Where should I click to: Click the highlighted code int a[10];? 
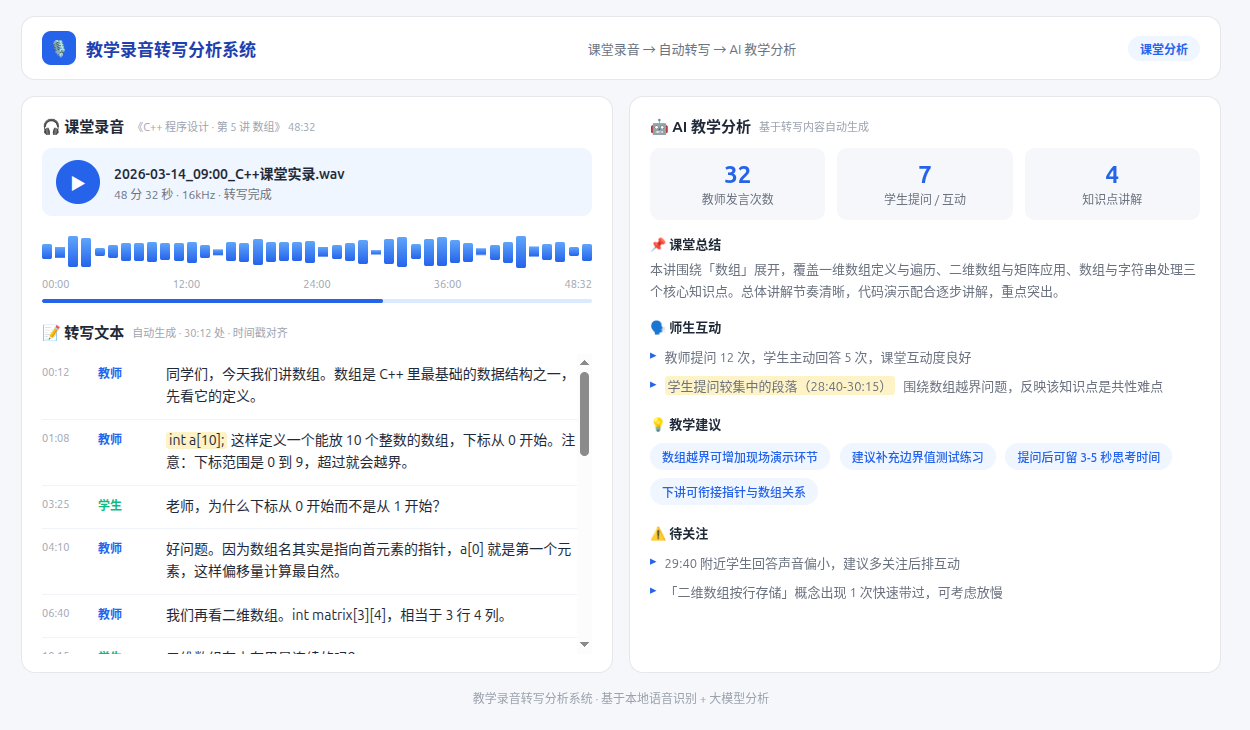click(x=197, y=440)
